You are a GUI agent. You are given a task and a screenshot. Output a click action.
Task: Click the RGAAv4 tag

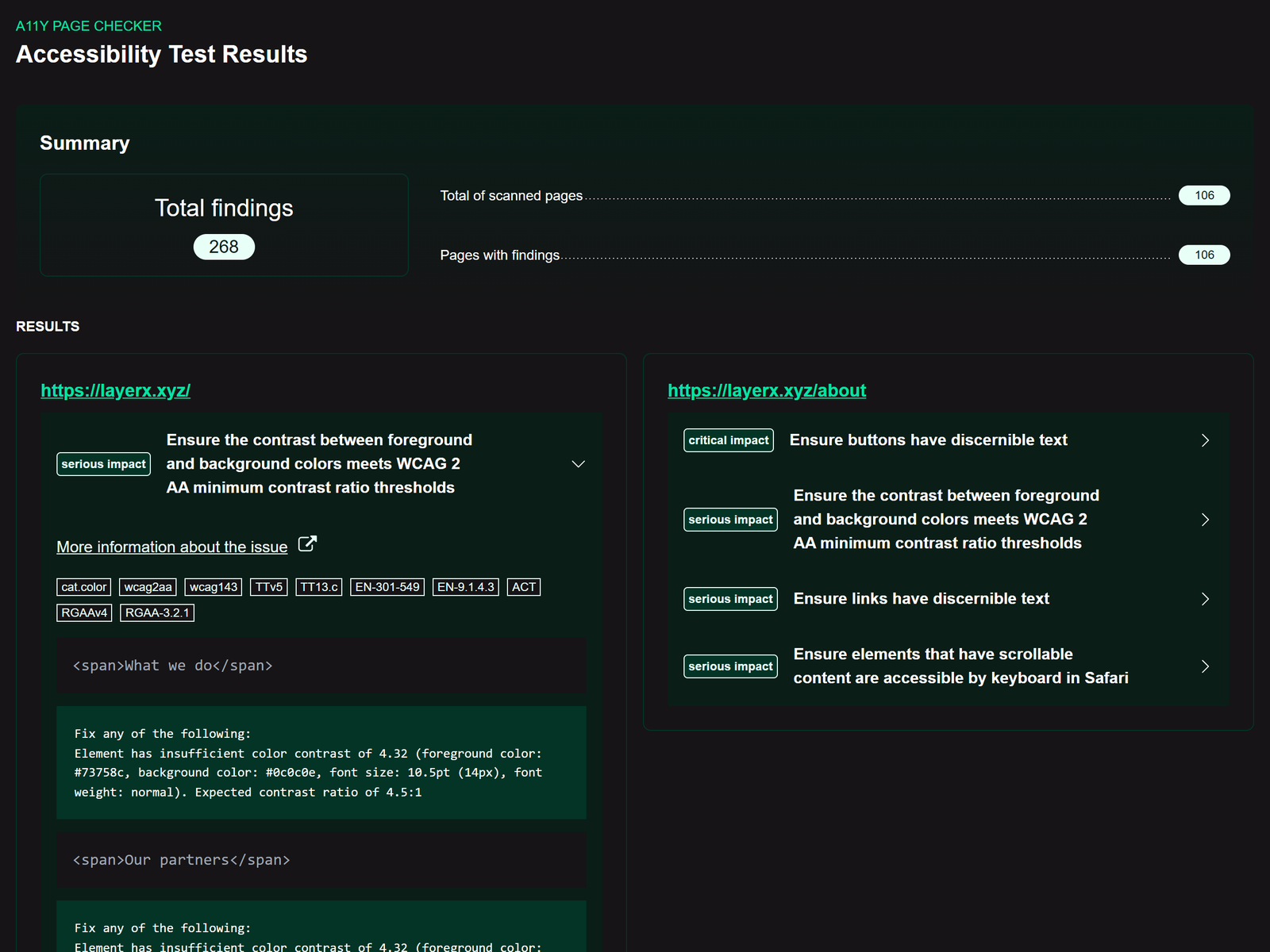pyautogui.click(x=84, y=612)
